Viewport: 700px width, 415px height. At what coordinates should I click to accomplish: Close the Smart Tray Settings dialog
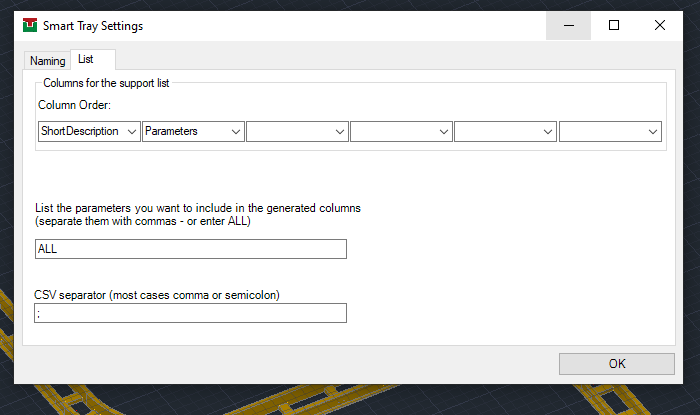pos(659,25)
